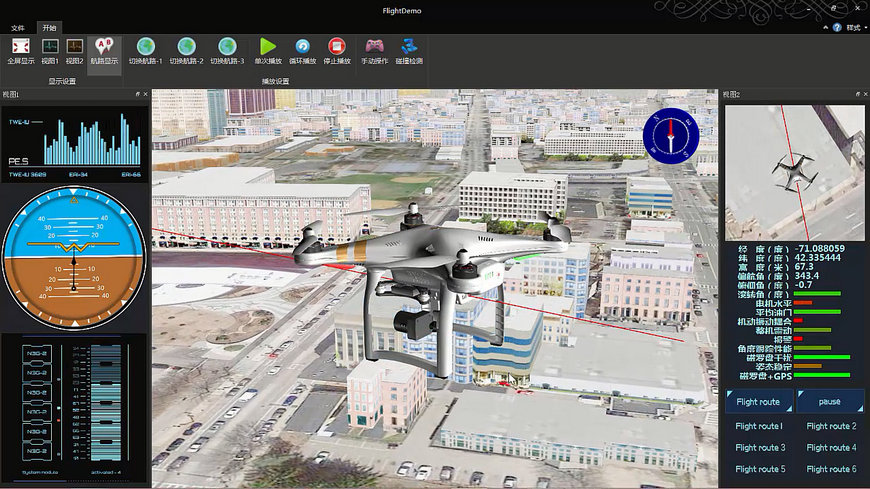Click the pause button
The width and height of the screenshot is (870, 489).
(x=830, y=401)
